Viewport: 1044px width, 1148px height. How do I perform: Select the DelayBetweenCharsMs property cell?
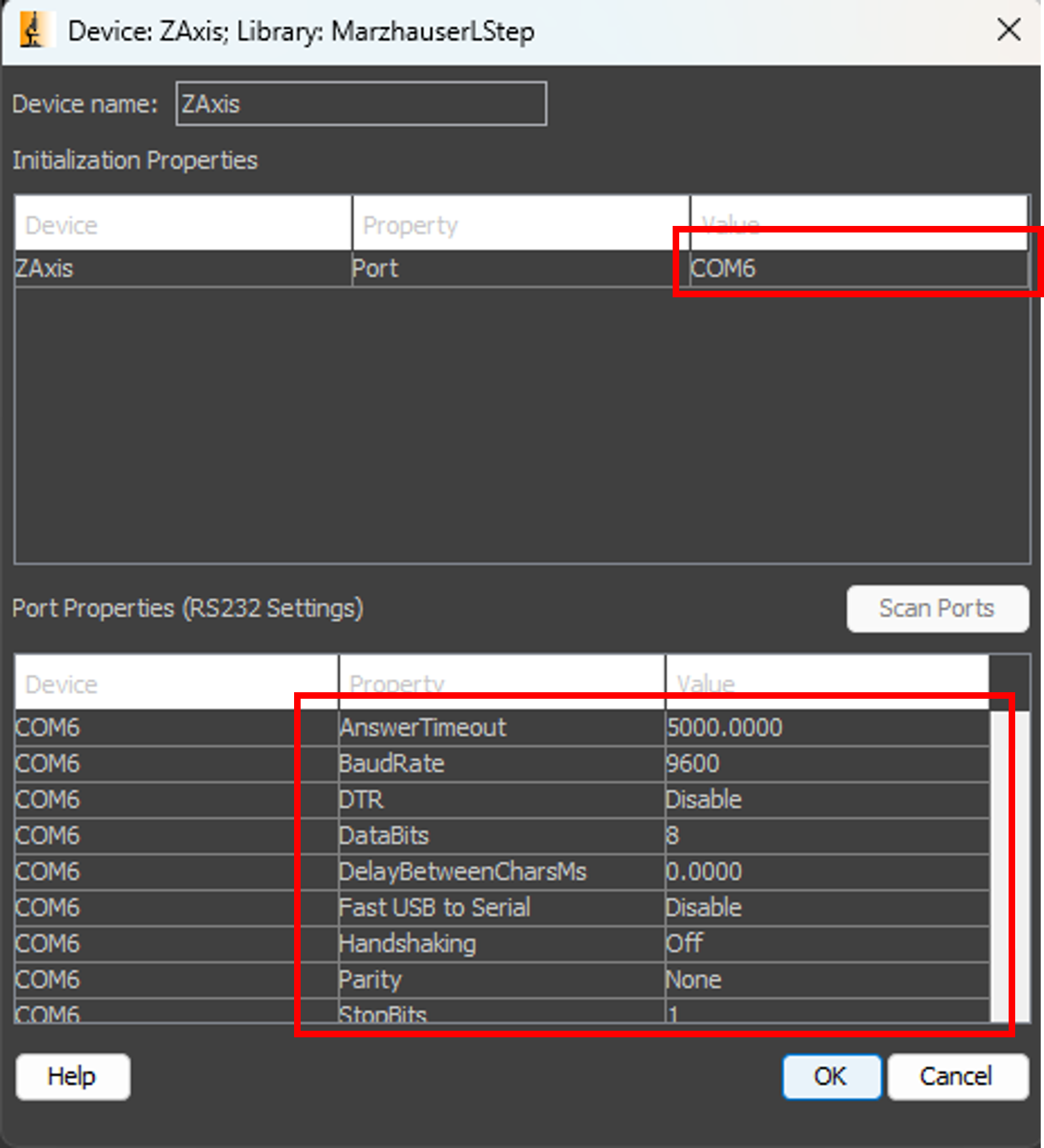tap(502, 872)
